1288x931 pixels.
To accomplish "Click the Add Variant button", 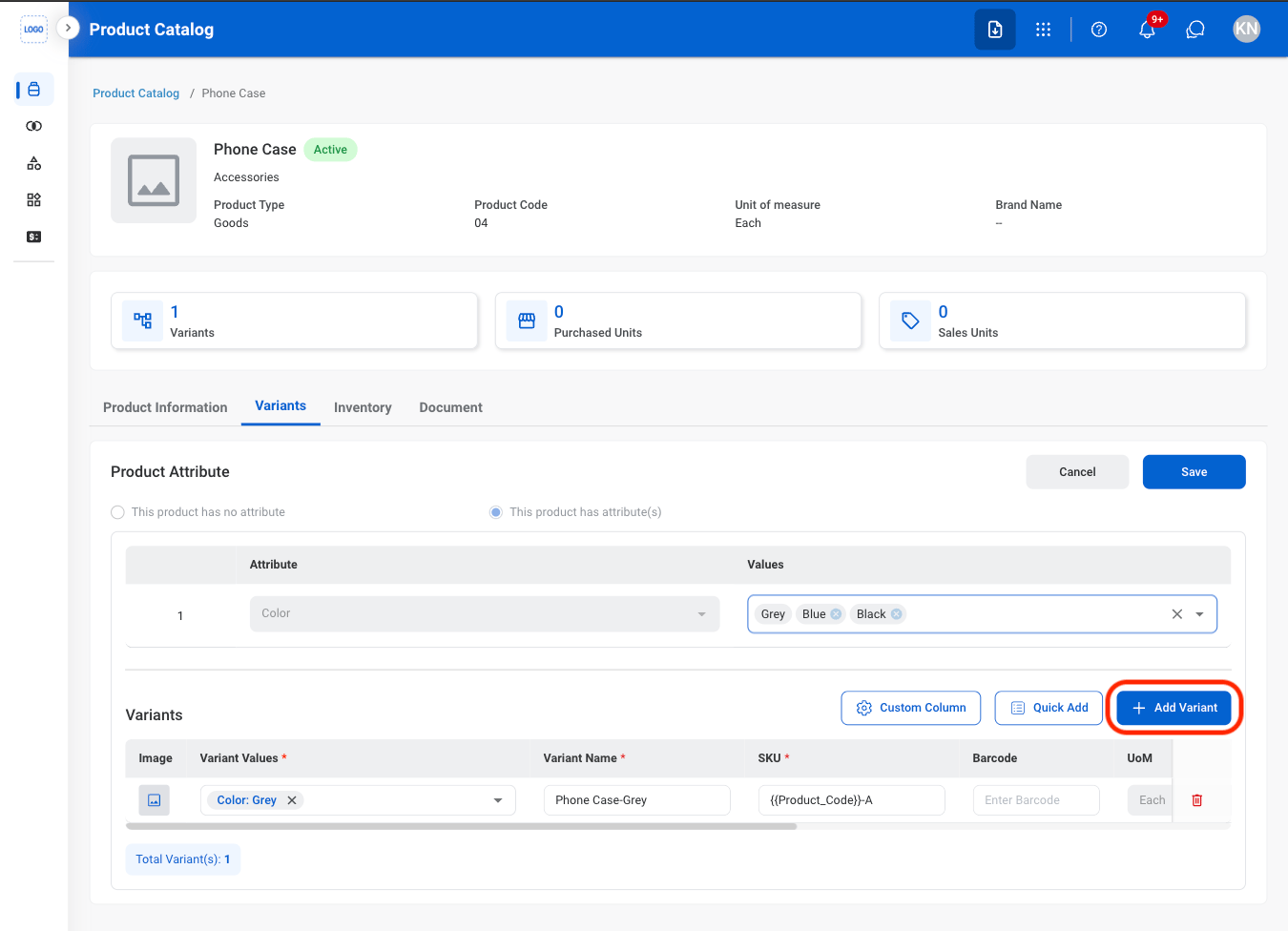I will (x=1174, y=708).
